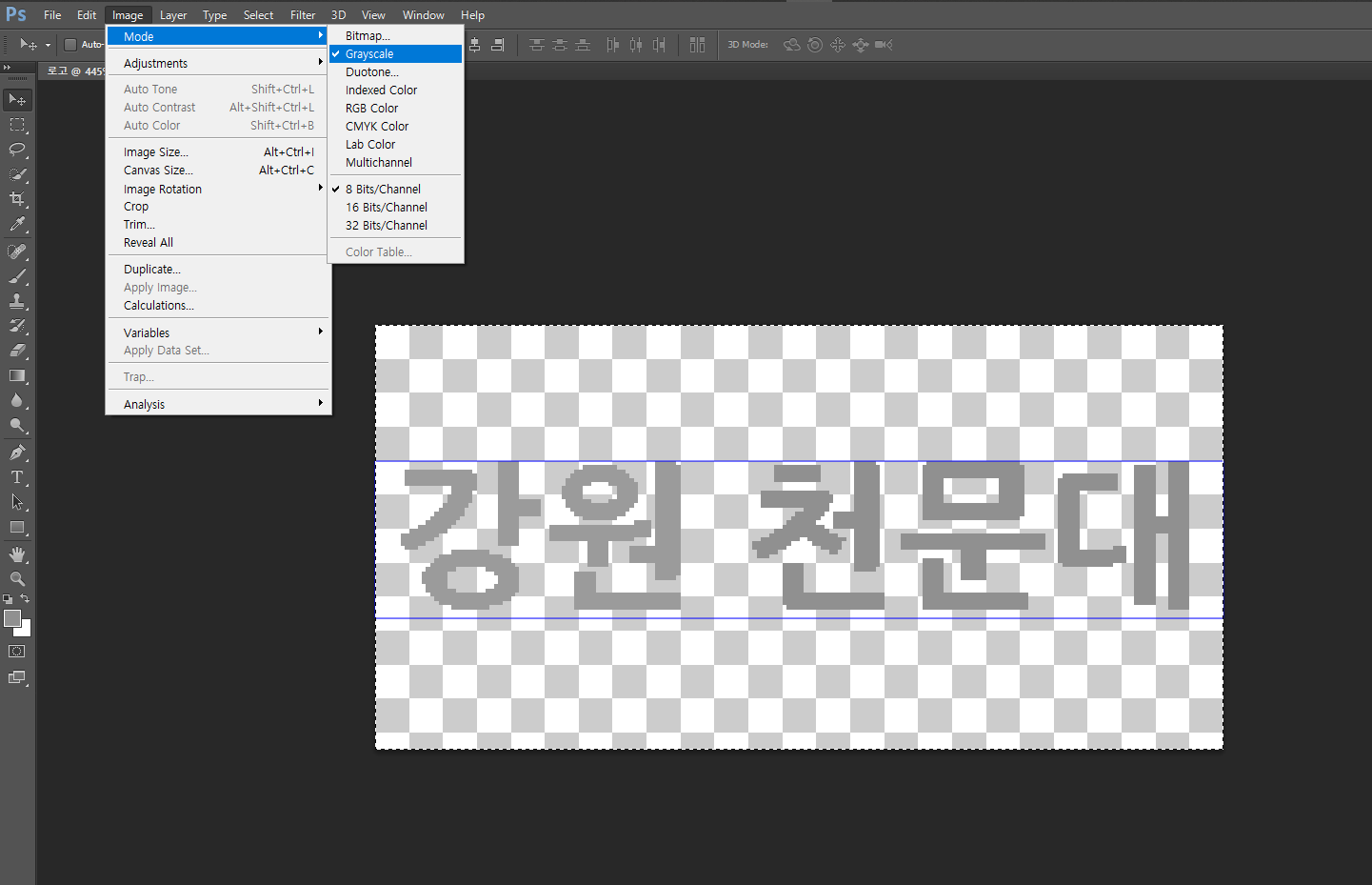Click Auto-Align Layers icon in options bar
The image size is (1372, 885).
tap(697, 45)
